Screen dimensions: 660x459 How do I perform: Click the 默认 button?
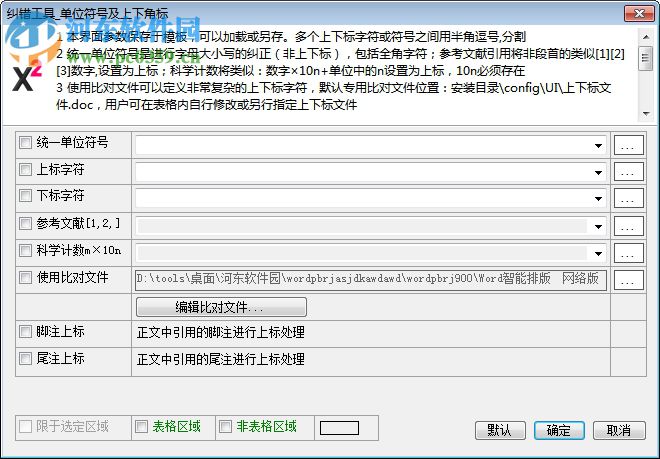(500, 430)
